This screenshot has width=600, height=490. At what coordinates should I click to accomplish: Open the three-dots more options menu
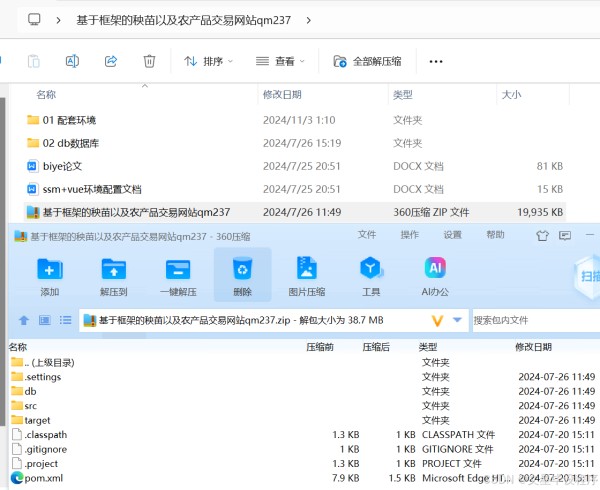click(436, 62)
